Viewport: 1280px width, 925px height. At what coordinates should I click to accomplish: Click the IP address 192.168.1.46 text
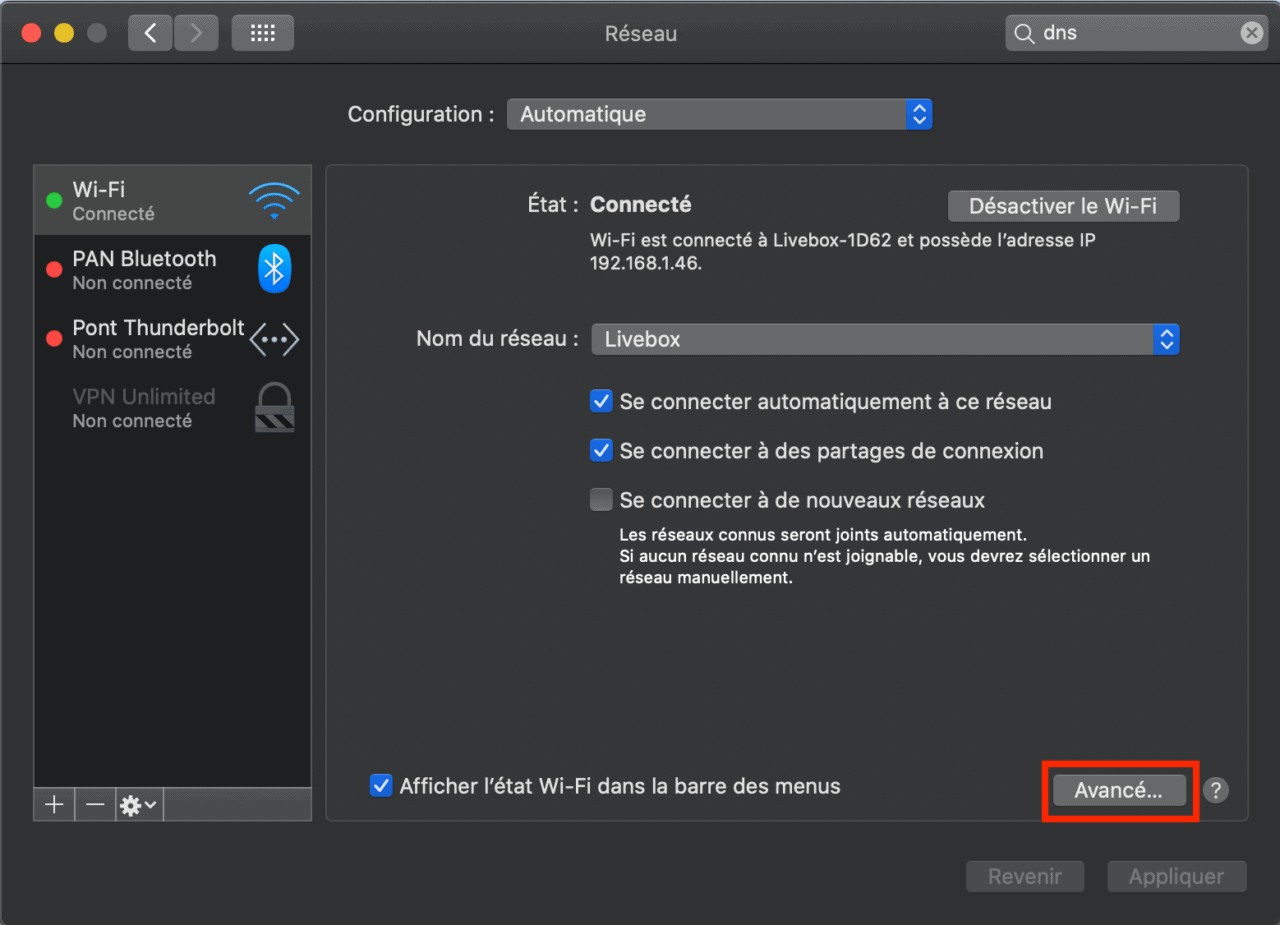[646, 266]
